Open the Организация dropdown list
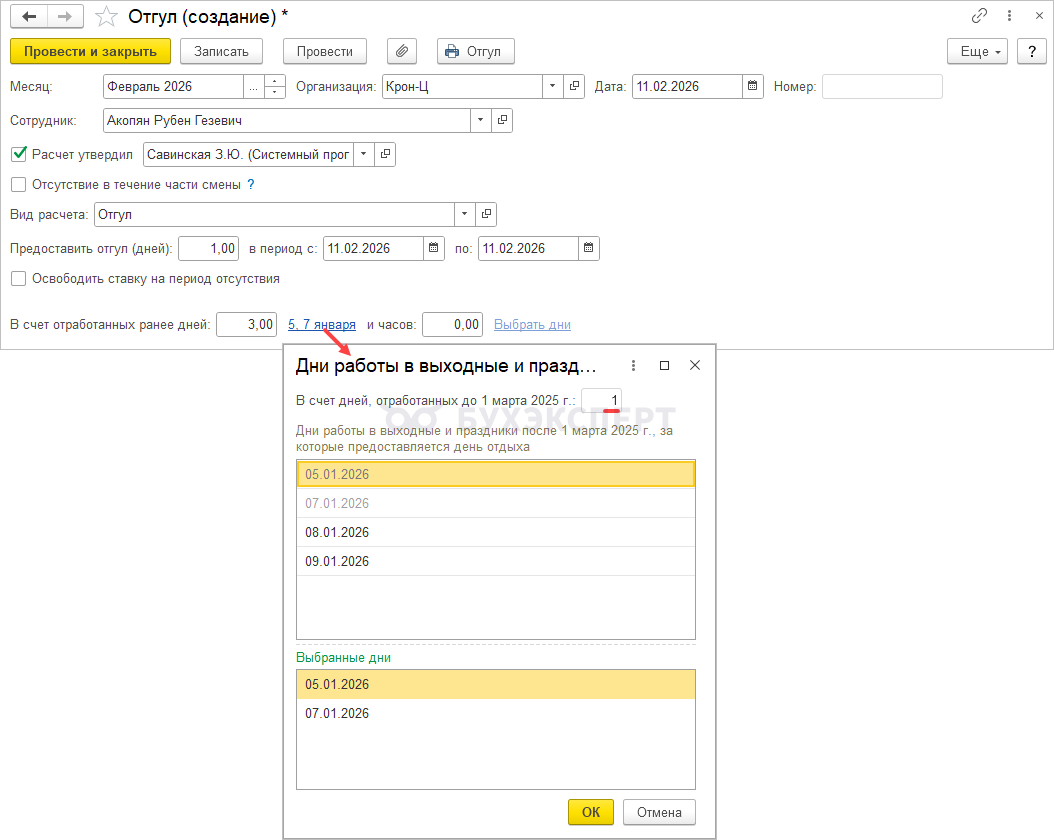Image resolution: width=1054 pixels, height=840 pixels. [x=553, y=87]
